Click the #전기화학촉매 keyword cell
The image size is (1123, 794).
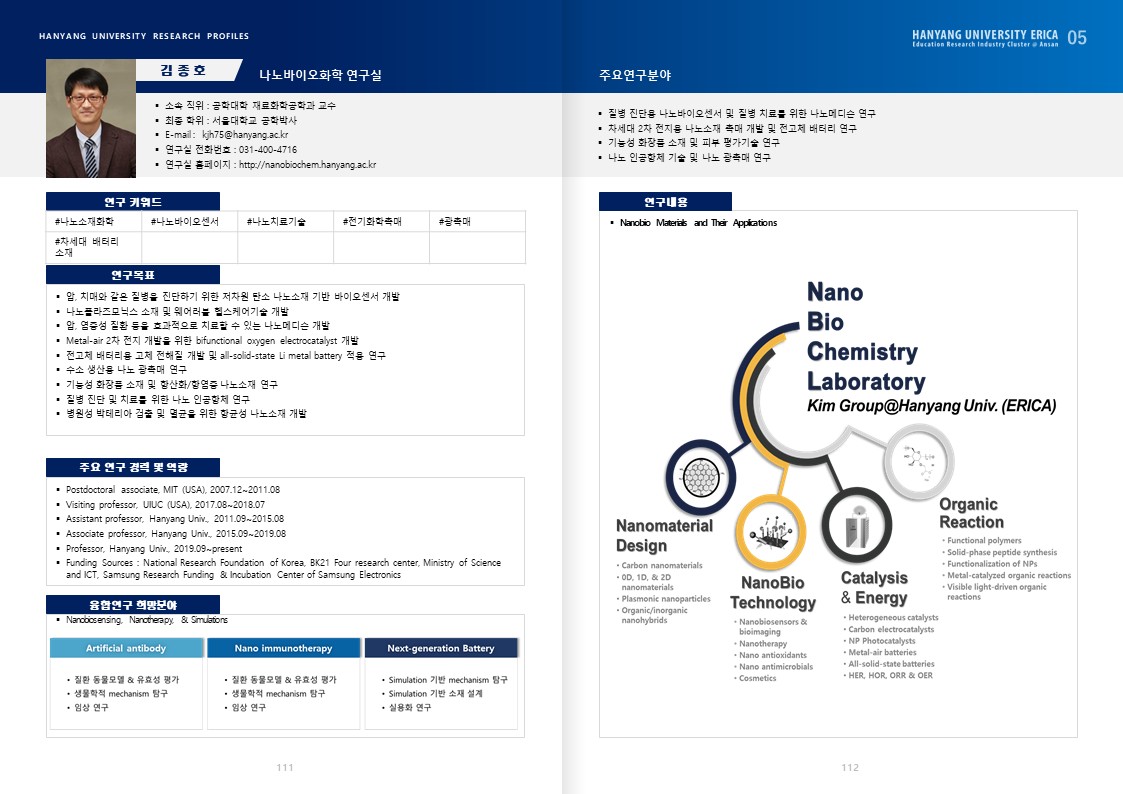tap(382, 222)
